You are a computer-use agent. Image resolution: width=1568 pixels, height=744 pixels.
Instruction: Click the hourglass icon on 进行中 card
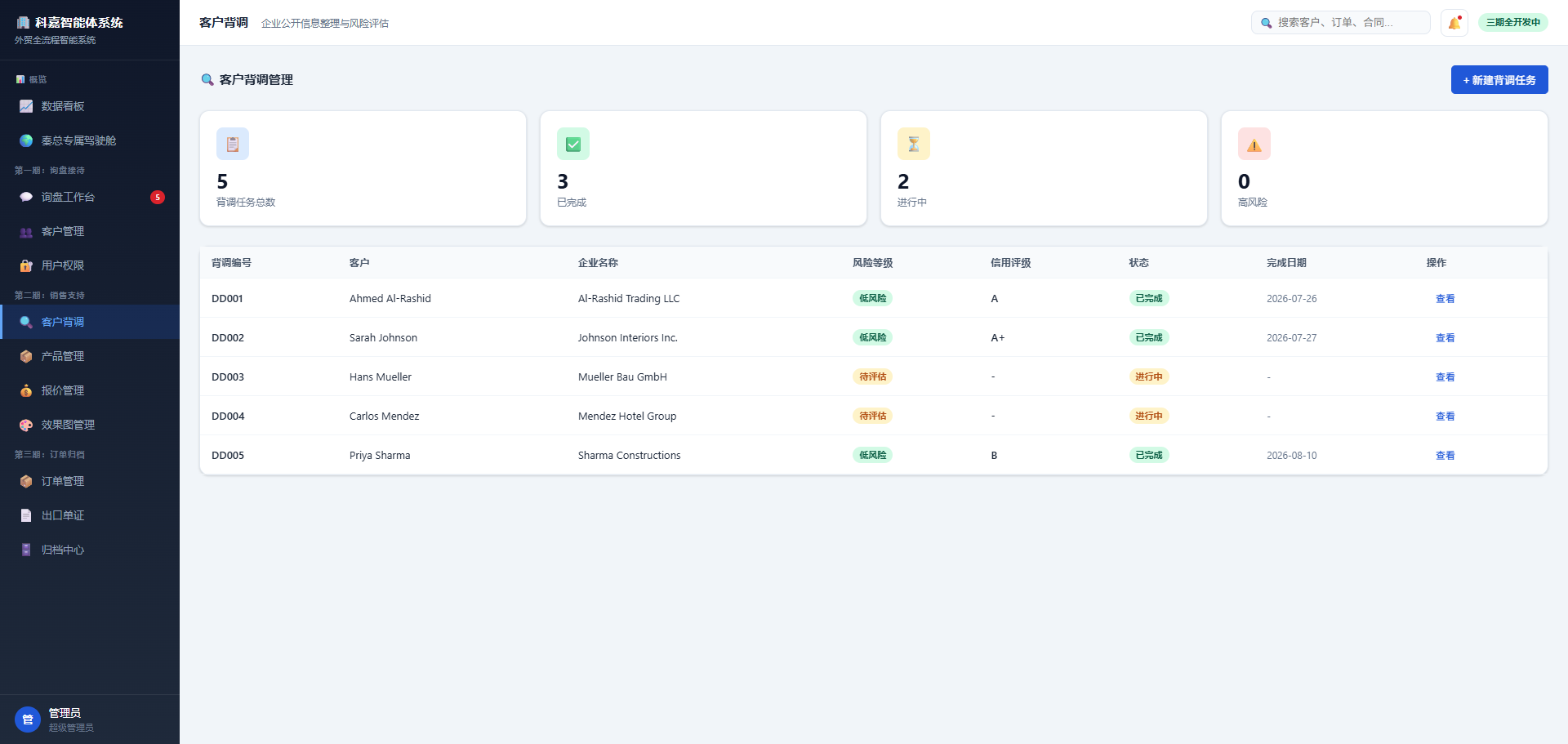[x=914, y=144]
